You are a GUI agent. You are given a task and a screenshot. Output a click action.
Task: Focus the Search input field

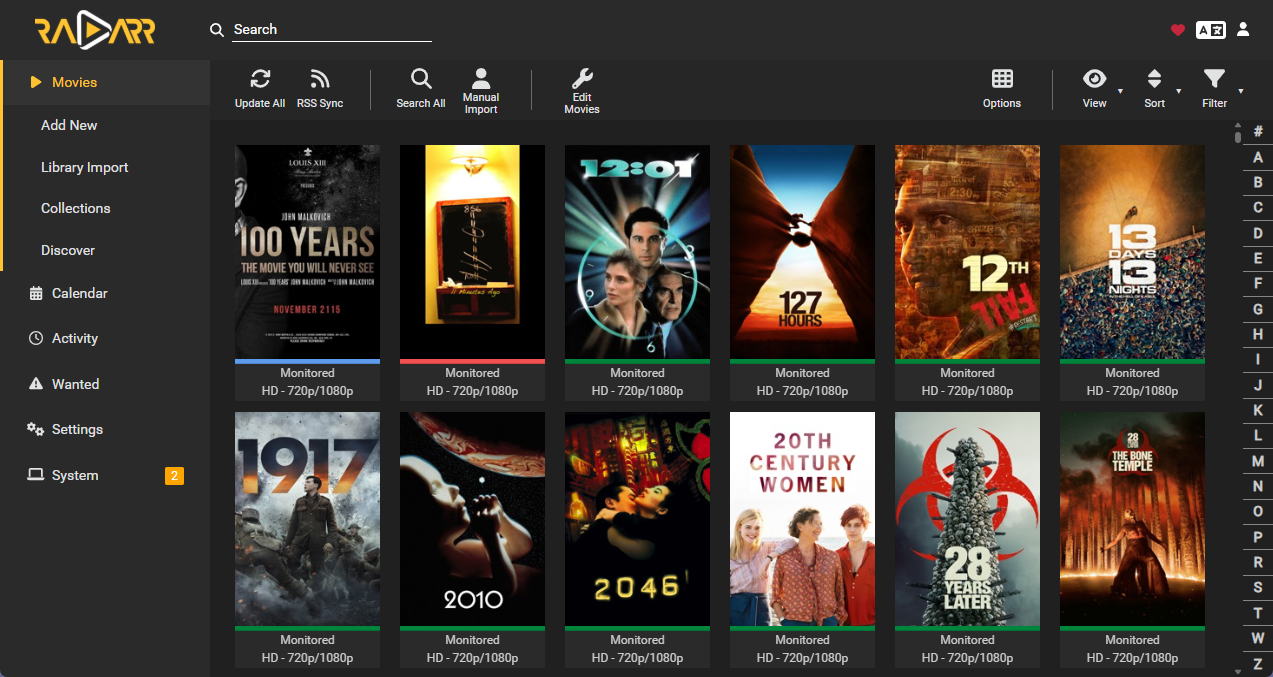pos(332,30)
